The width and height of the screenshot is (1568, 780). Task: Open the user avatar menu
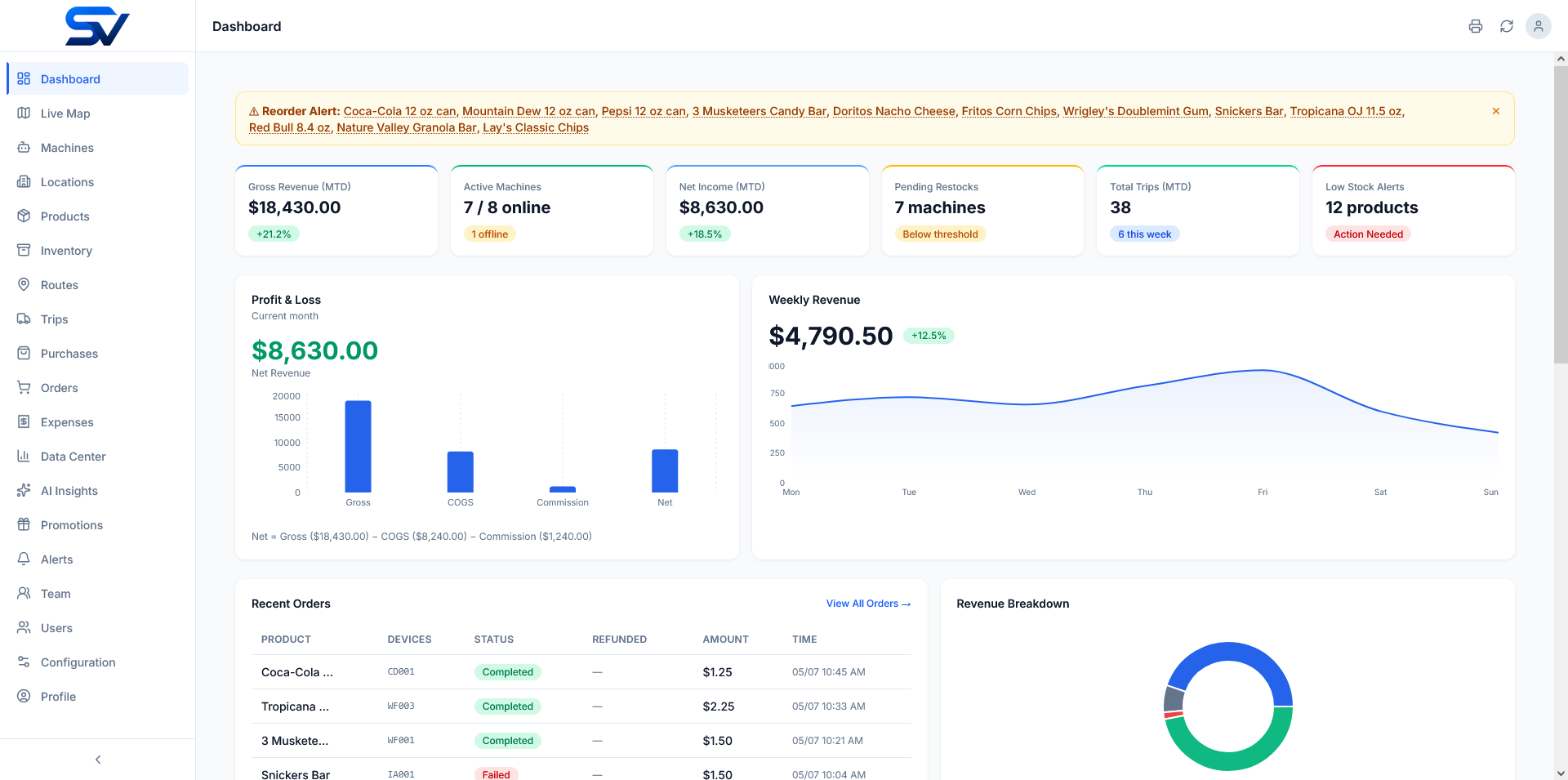coord(1539,26)
